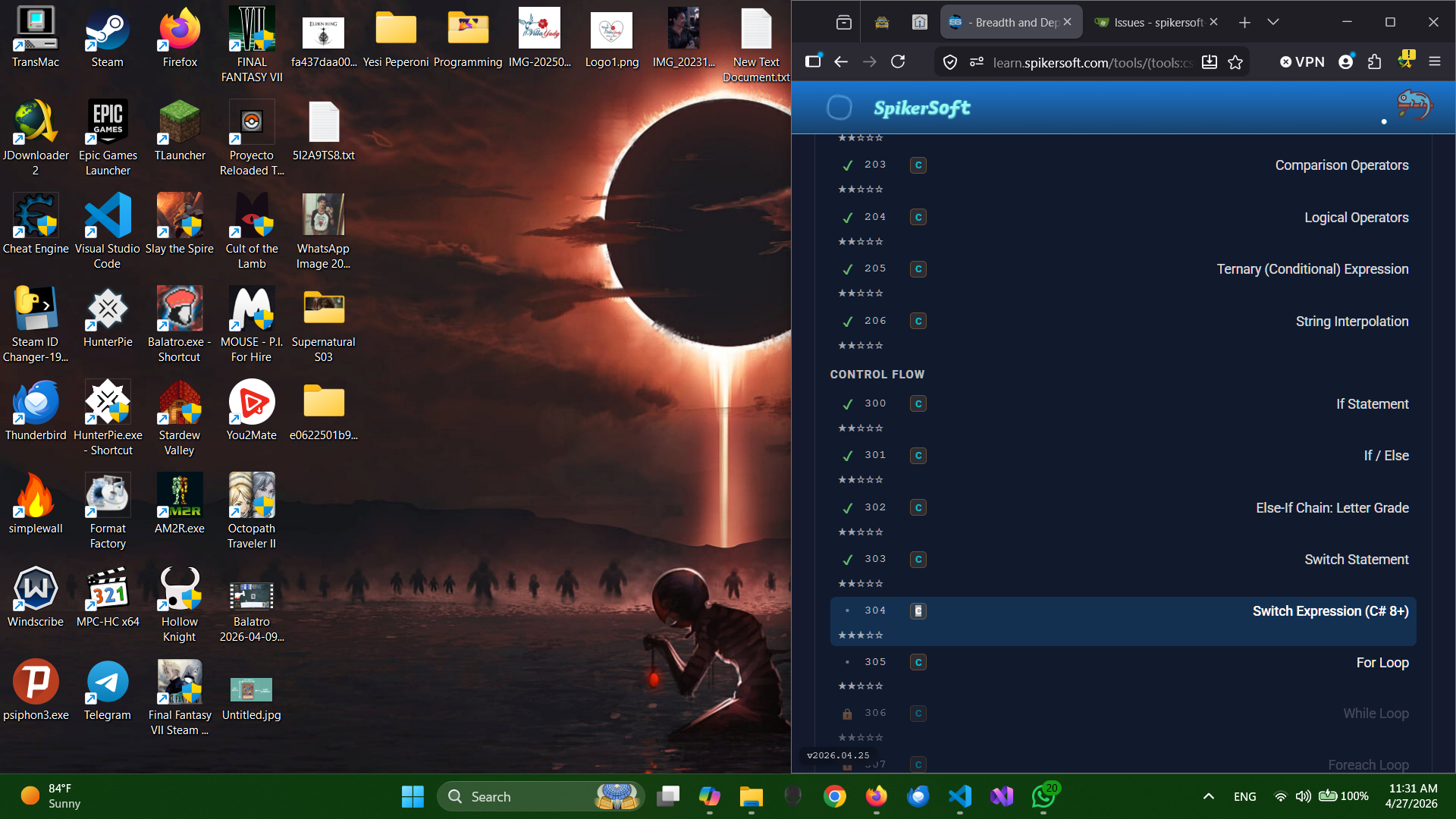Click the checkmark for lesson 302

coord(848,508)
